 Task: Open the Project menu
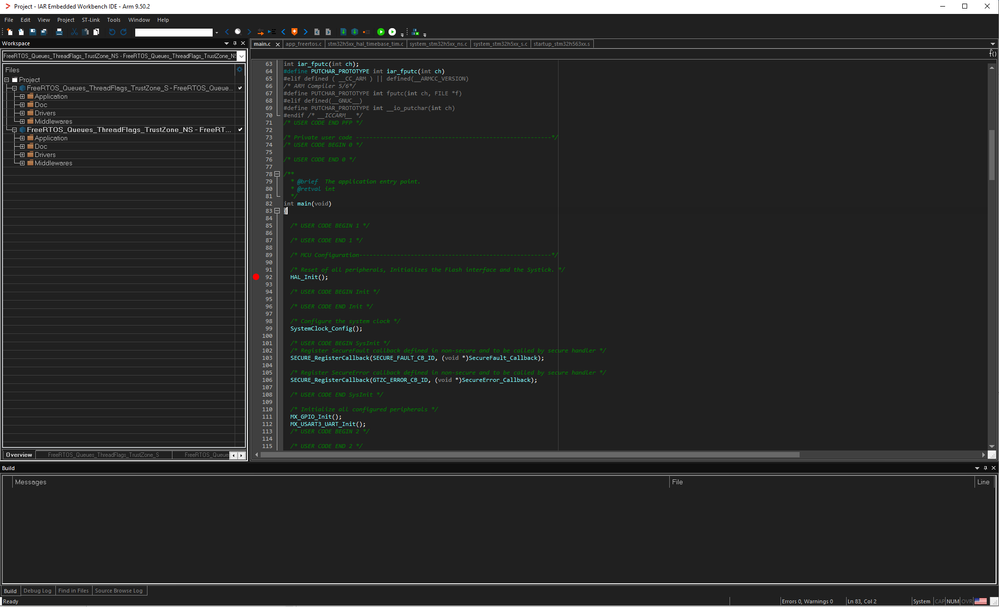coord(66,20)
